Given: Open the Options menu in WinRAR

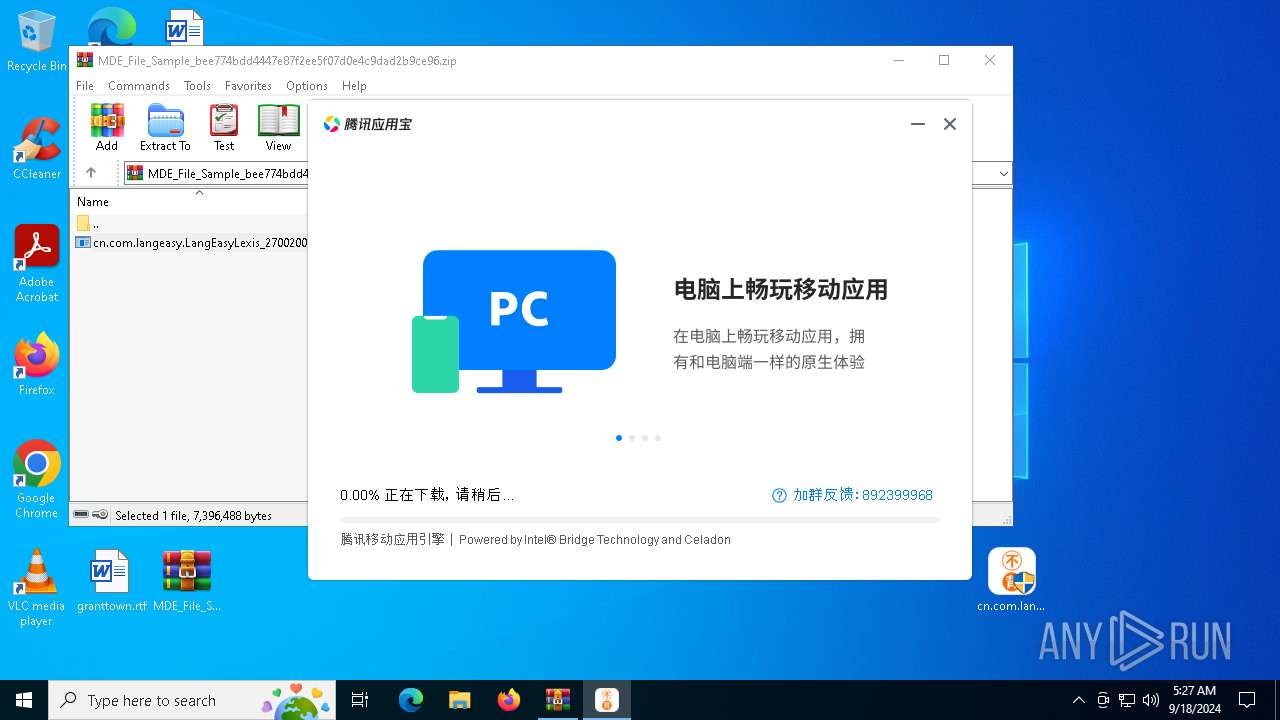Looking at the screenshot, I should pos(307,86).
